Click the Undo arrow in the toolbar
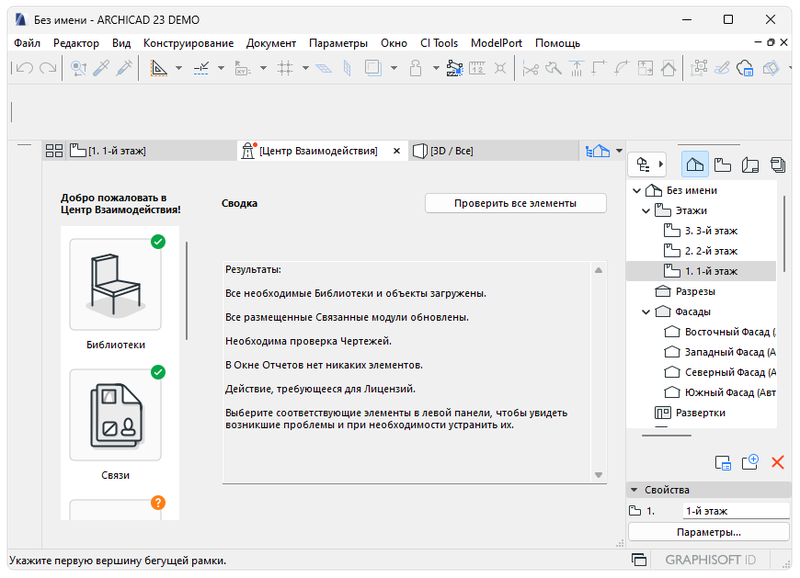 21,69
